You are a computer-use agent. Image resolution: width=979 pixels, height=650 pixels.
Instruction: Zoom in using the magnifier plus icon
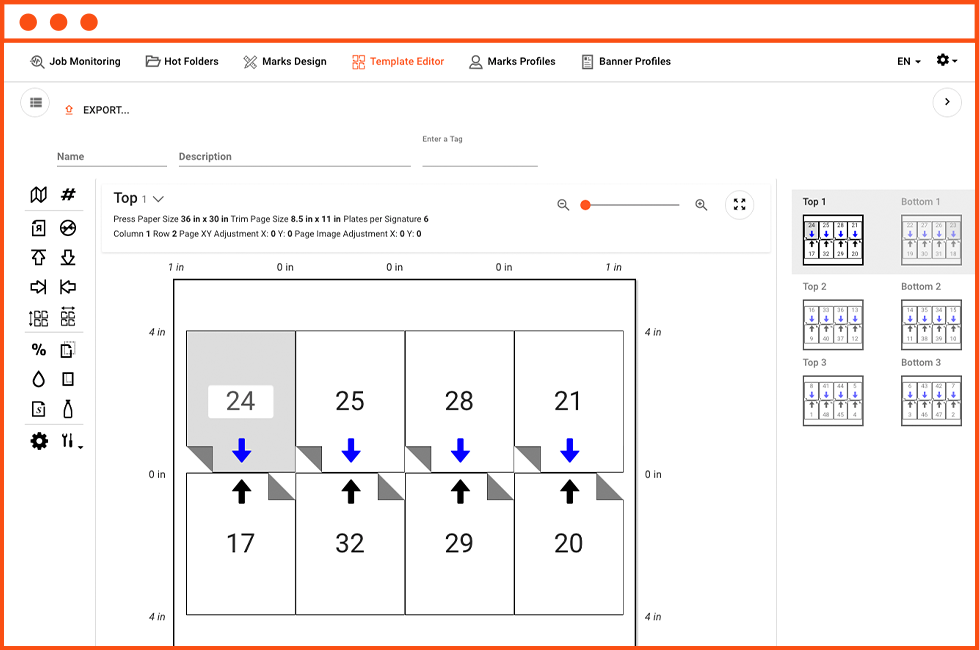701,204
